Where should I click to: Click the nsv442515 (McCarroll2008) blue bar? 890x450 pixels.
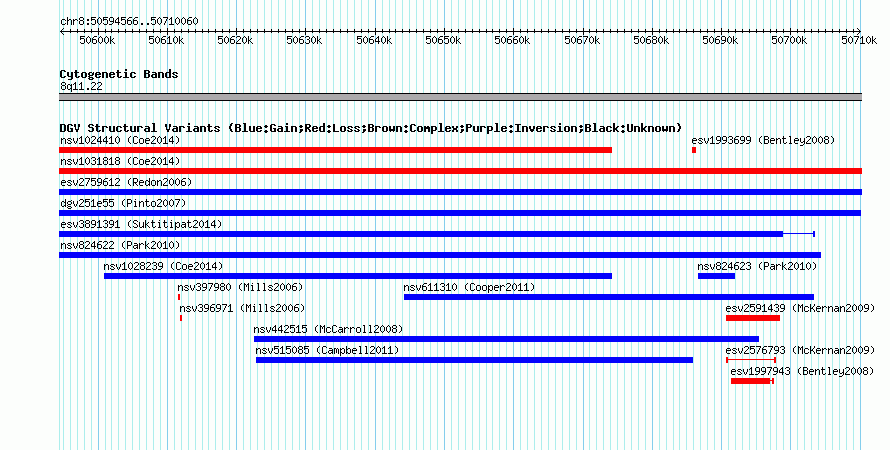tap(506, 339)
